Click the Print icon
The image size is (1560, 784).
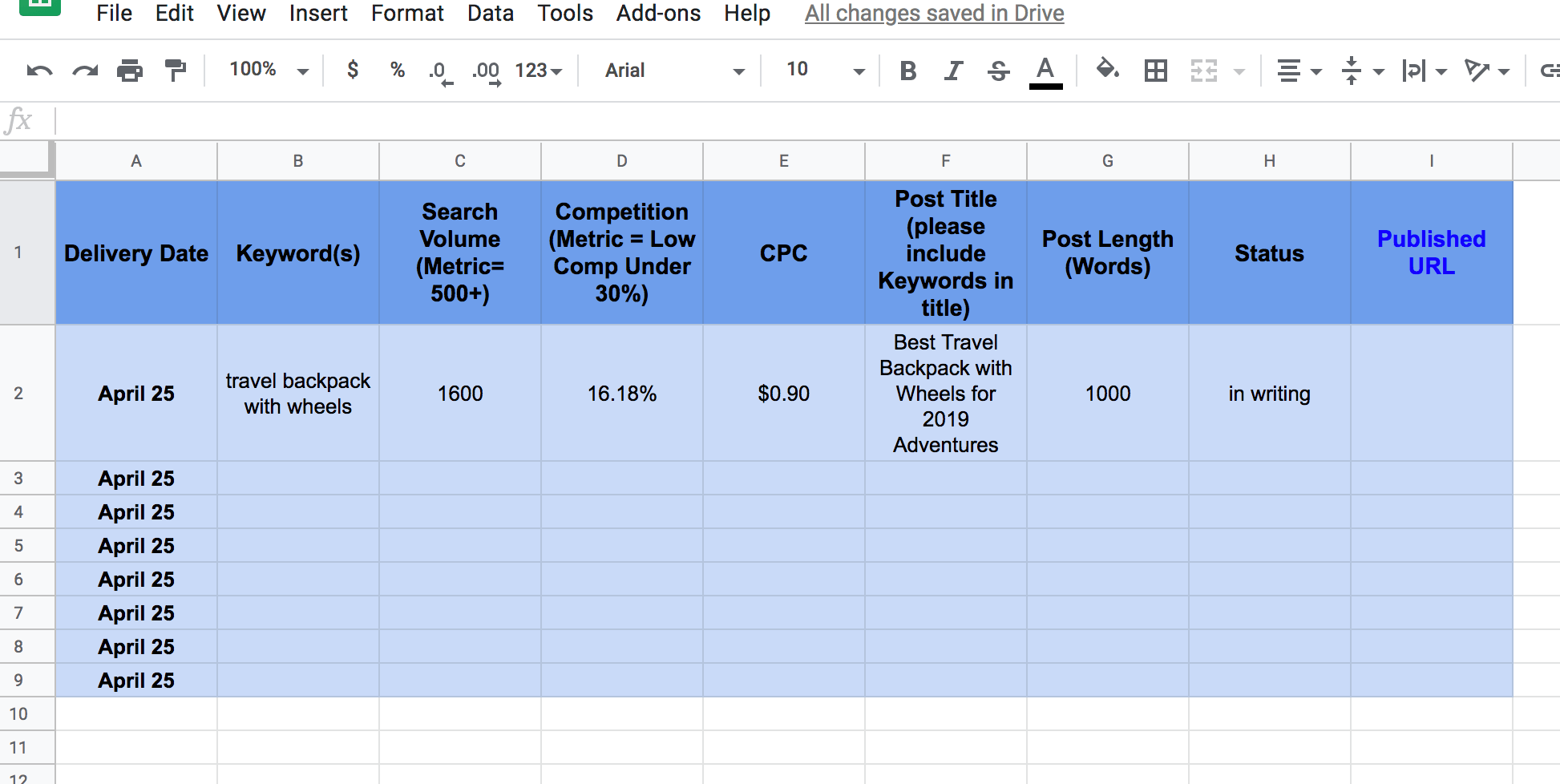click(x=130, y=71)
